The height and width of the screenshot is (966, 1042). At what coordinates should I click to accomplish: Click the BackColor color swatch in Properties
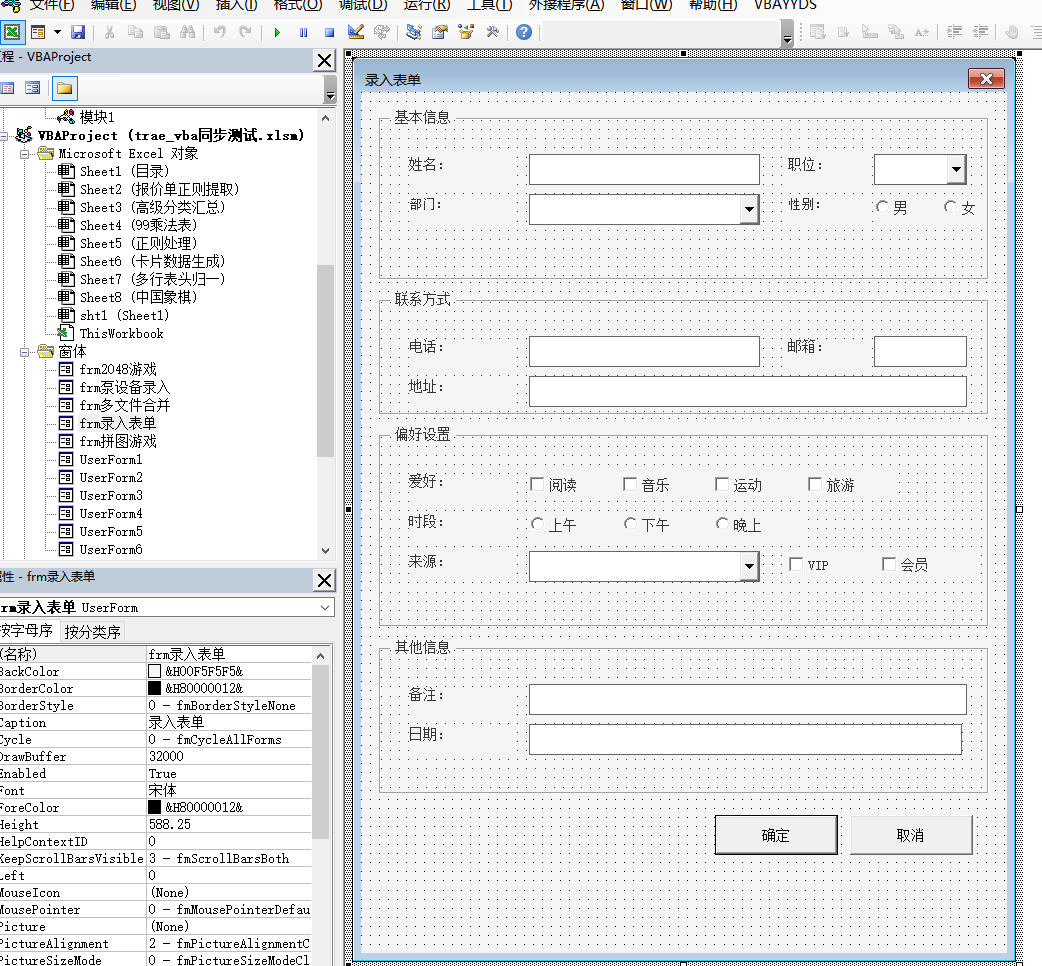point(152,671)
